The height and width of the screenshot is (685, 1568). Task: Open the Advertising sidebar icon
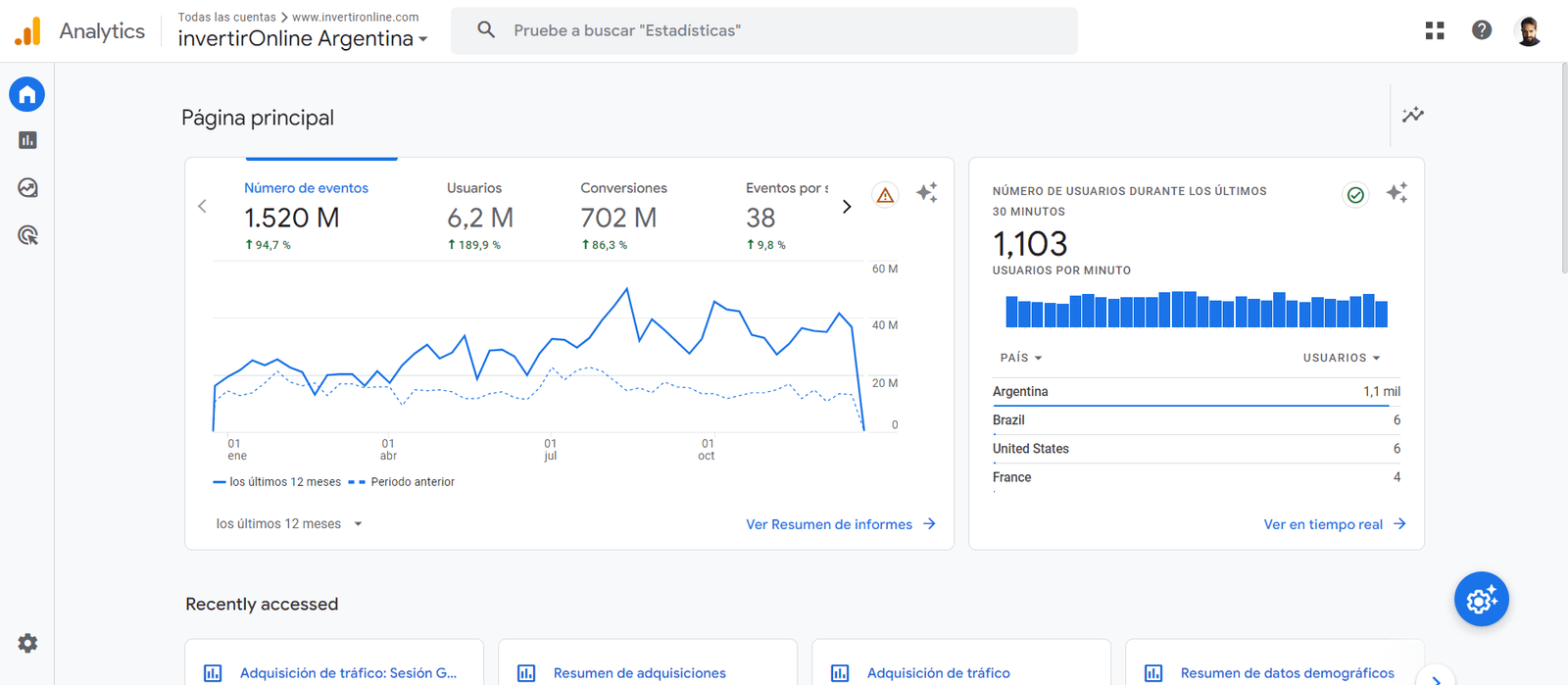[27, 235]
